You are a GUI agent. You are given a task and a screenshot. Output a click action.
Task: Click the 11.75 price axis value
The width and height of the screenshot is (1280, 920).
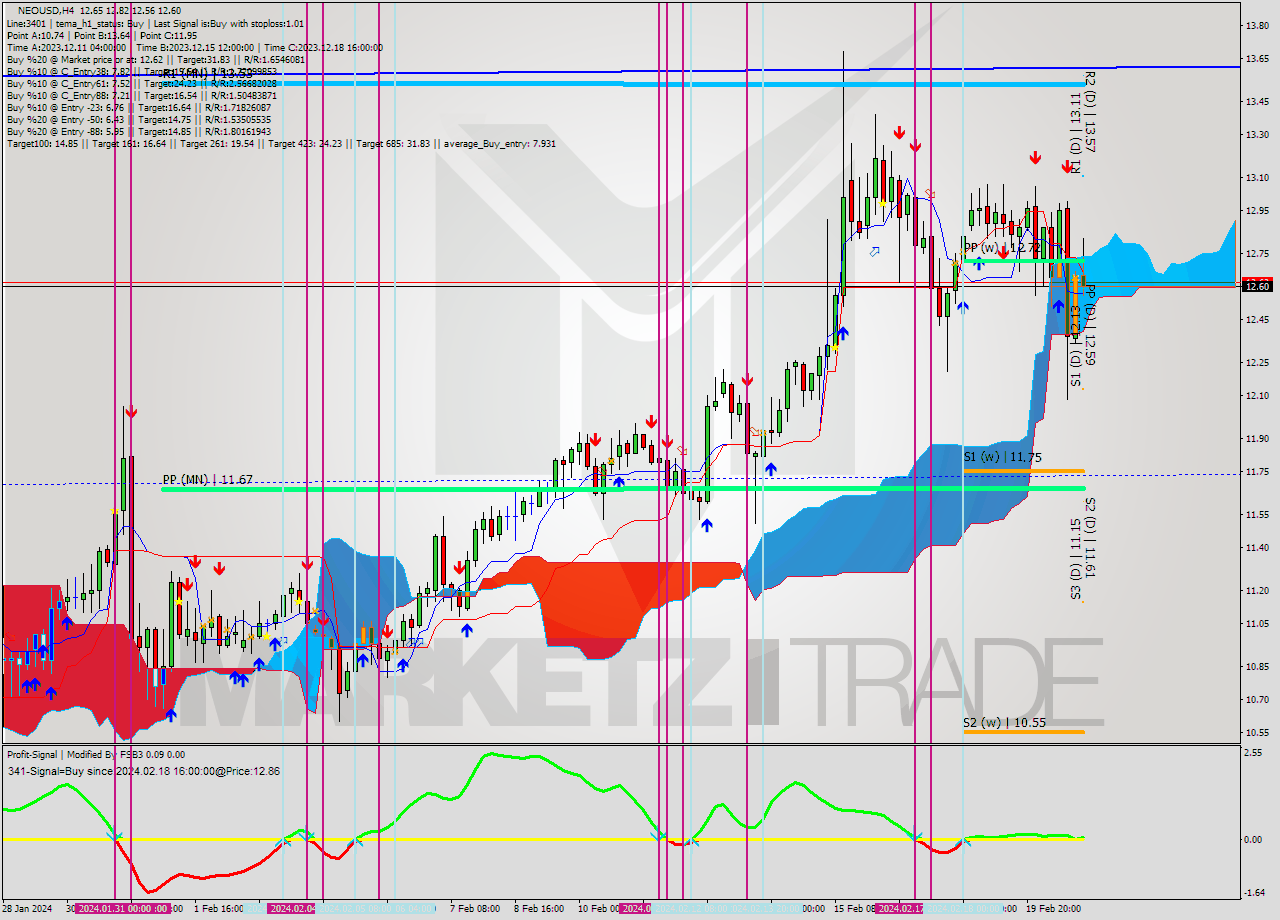(1257, 470)
